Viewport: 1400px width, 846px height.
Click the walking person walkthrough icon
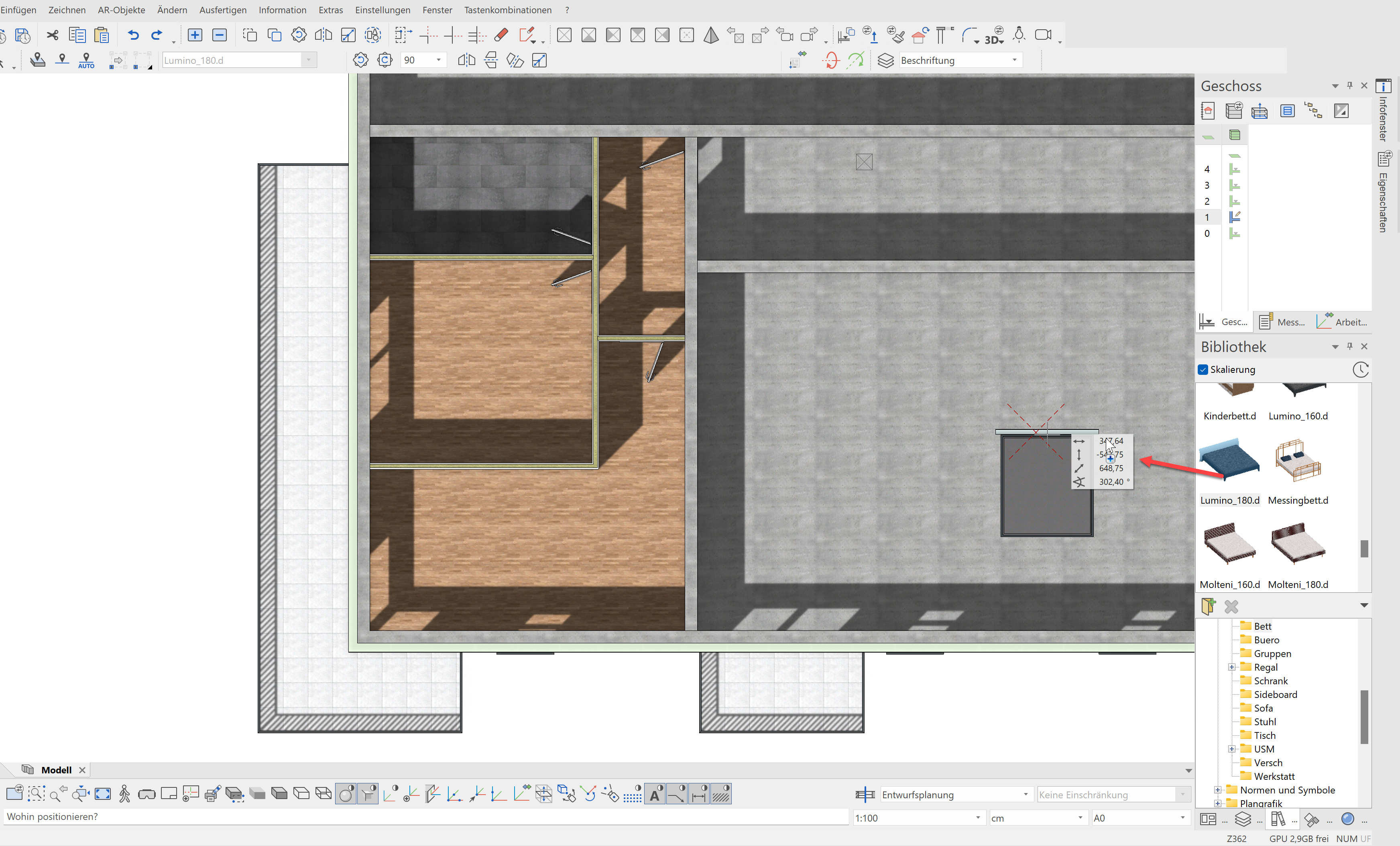[124, 794]
